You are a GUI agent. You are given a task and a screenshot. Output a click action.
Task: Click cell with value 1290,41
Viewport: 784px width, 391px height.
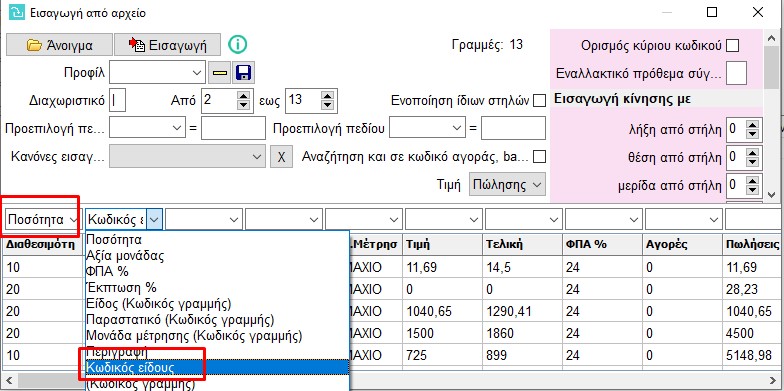pyautogui.click(x=522, y=312)
